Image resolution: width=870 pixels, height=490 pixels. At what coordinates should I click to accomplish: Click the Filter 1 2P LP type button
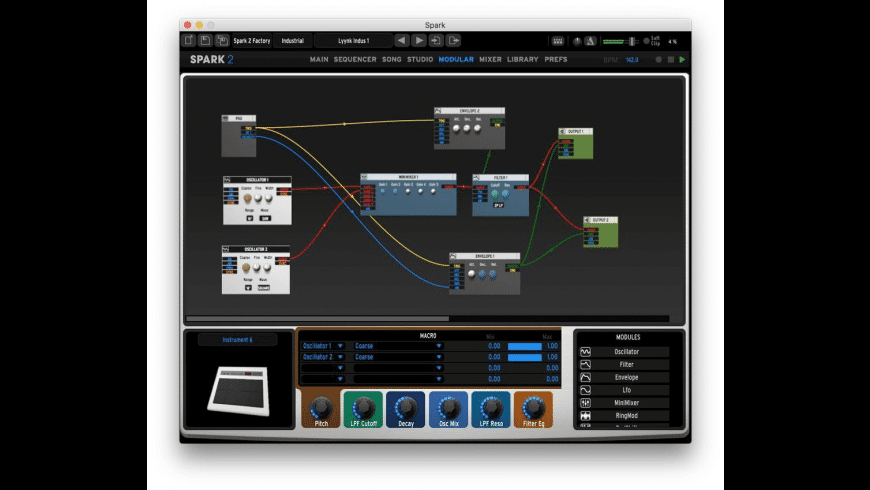point(498,205)
